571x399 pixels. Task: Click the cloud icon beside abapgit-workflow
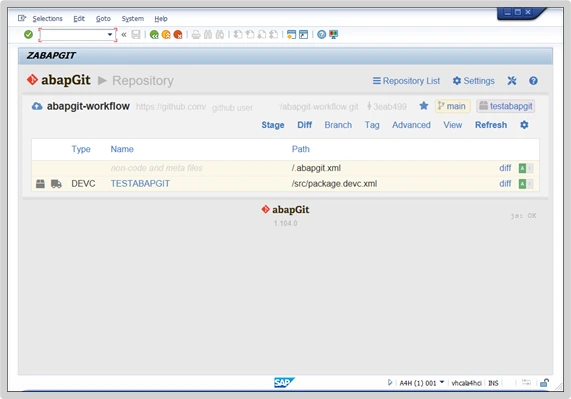[37, 106]
